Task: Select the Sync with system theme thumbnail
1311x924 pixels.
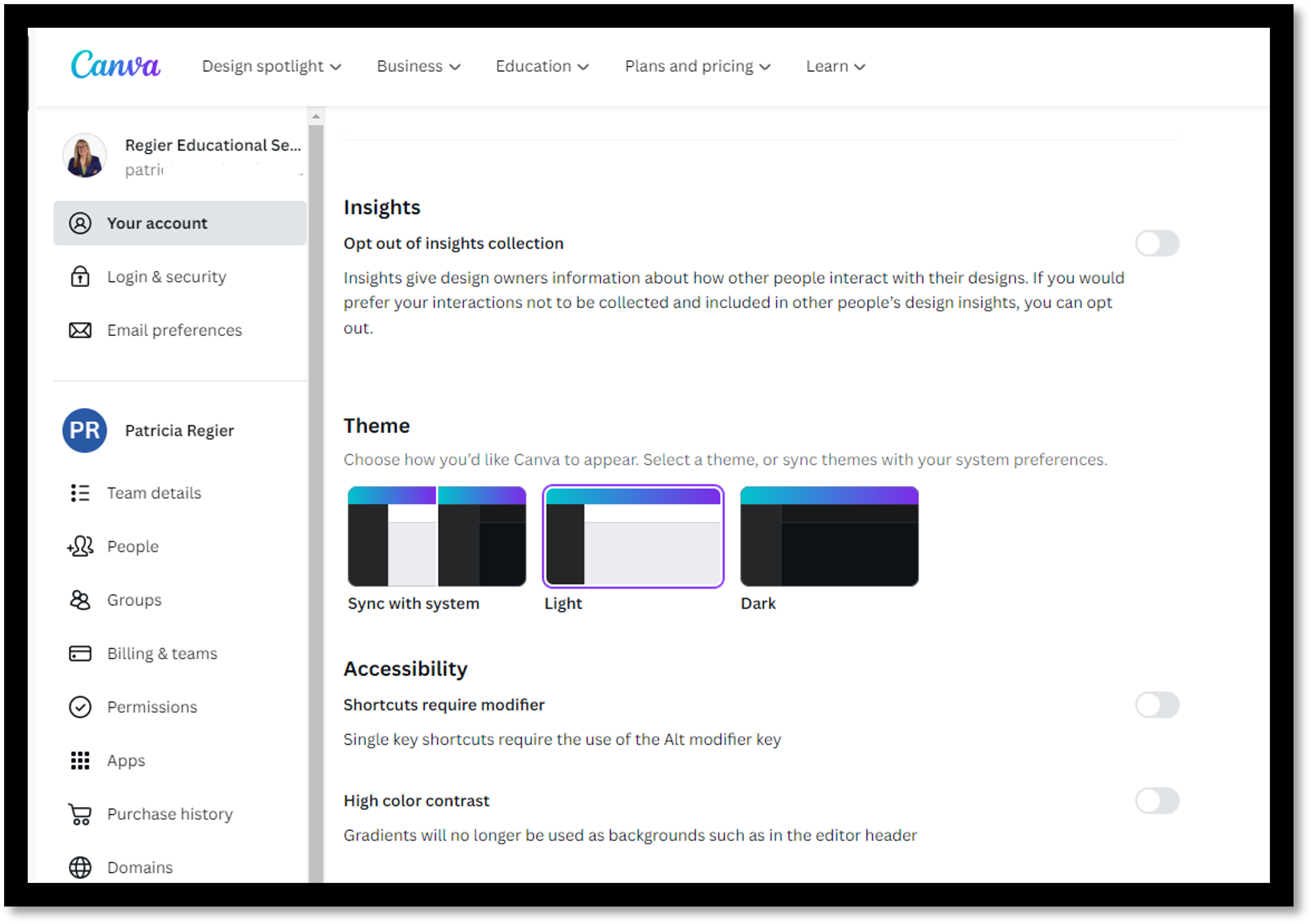Action: [437, 536]
